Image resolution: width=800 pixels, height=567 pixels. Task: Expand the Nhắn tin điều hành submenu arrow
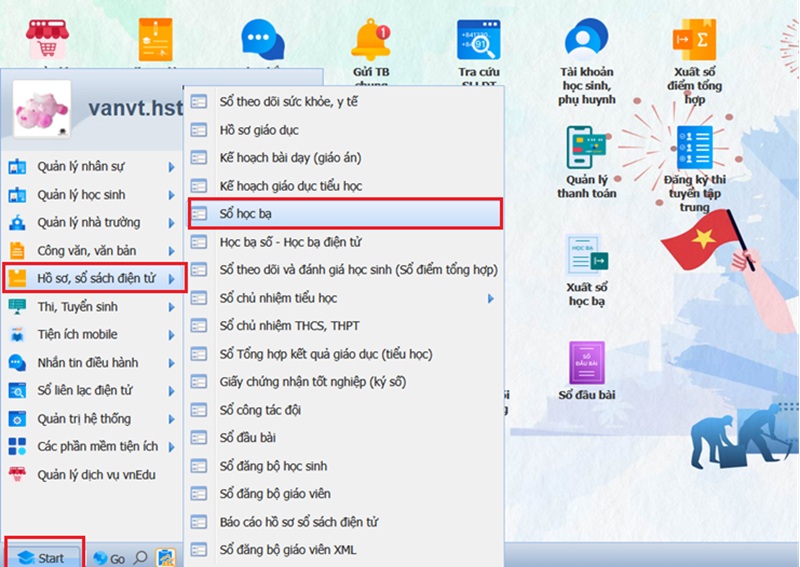coord(171,363)
